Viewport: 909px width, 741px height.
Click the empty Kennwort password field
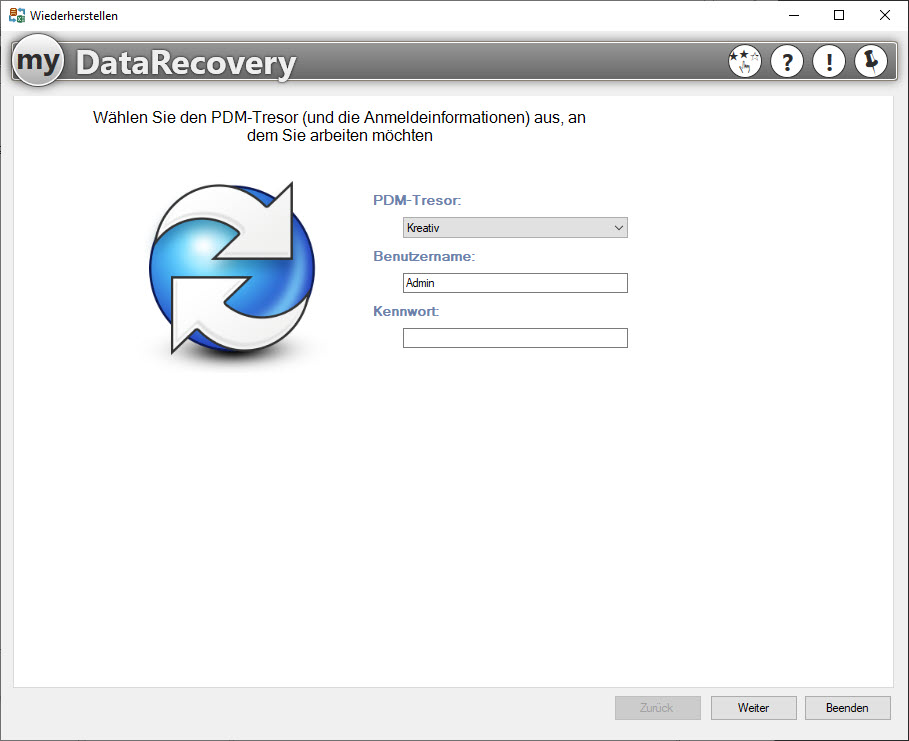coord(515,338)
